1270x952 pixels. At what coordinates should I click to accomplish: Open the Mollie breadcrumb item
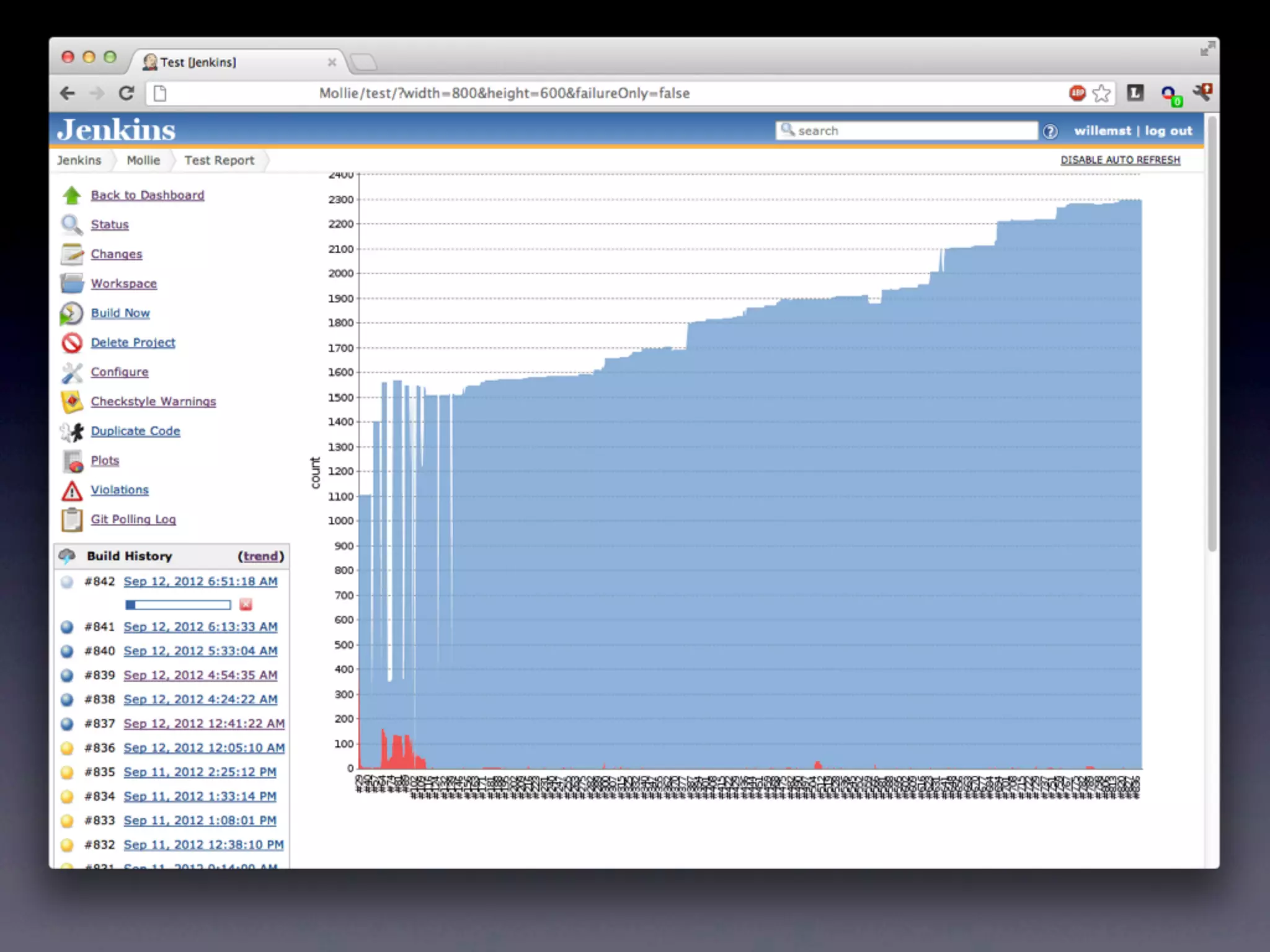tap(143, 161)
